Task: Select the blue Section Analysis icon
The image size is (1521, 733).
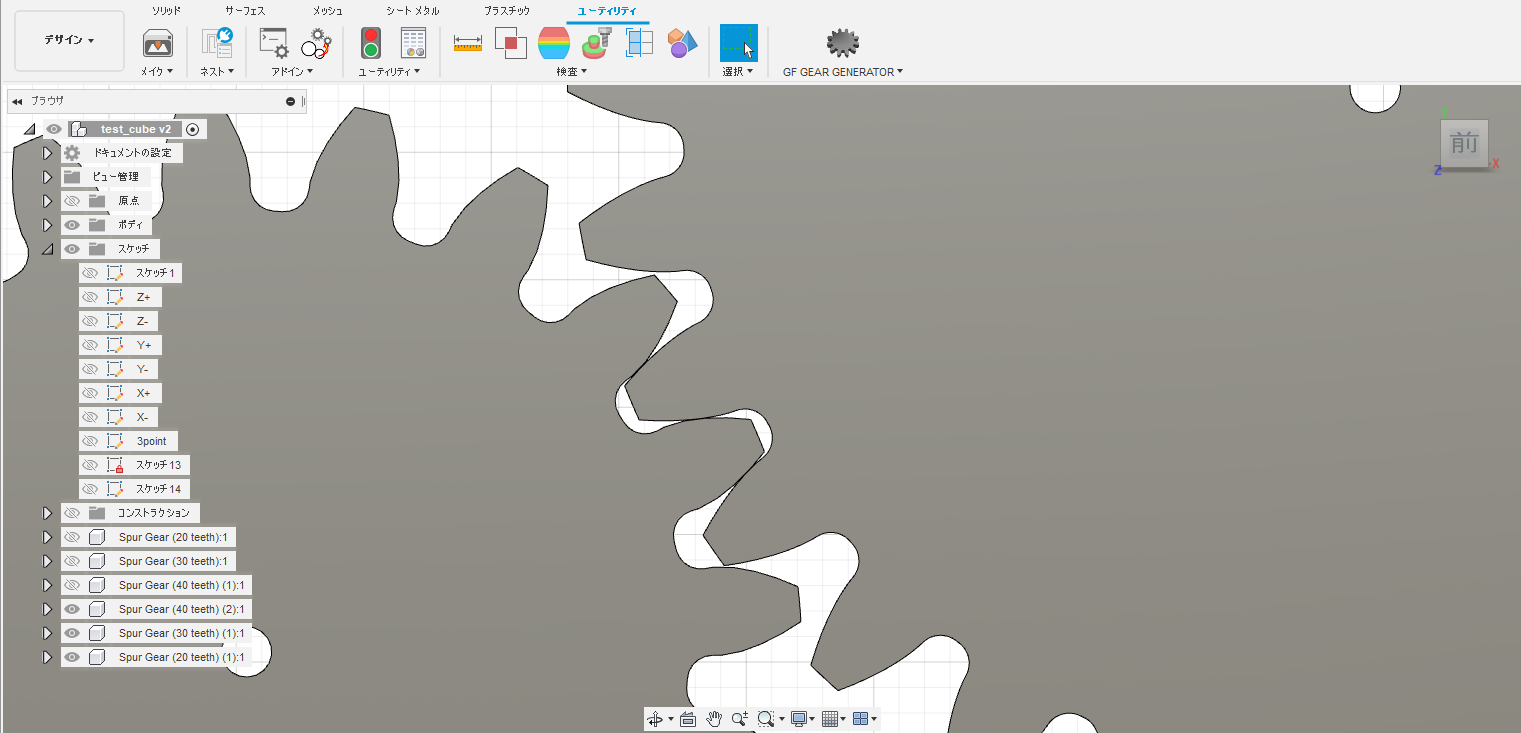Action: [x=640, y=43]
